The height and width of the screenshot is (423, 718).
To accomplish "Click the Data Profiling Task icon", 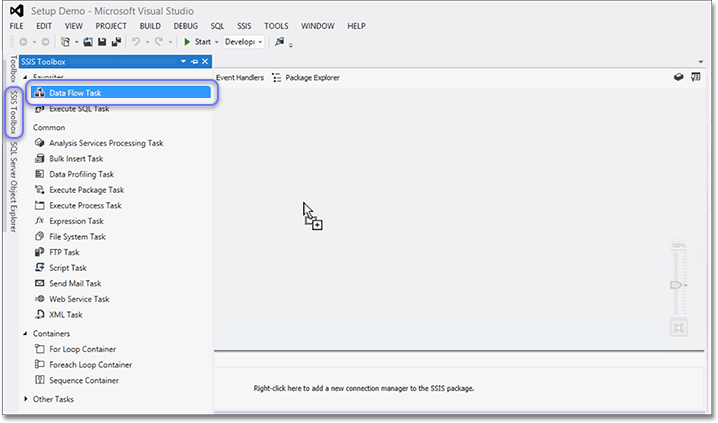I will click(40, 174).
